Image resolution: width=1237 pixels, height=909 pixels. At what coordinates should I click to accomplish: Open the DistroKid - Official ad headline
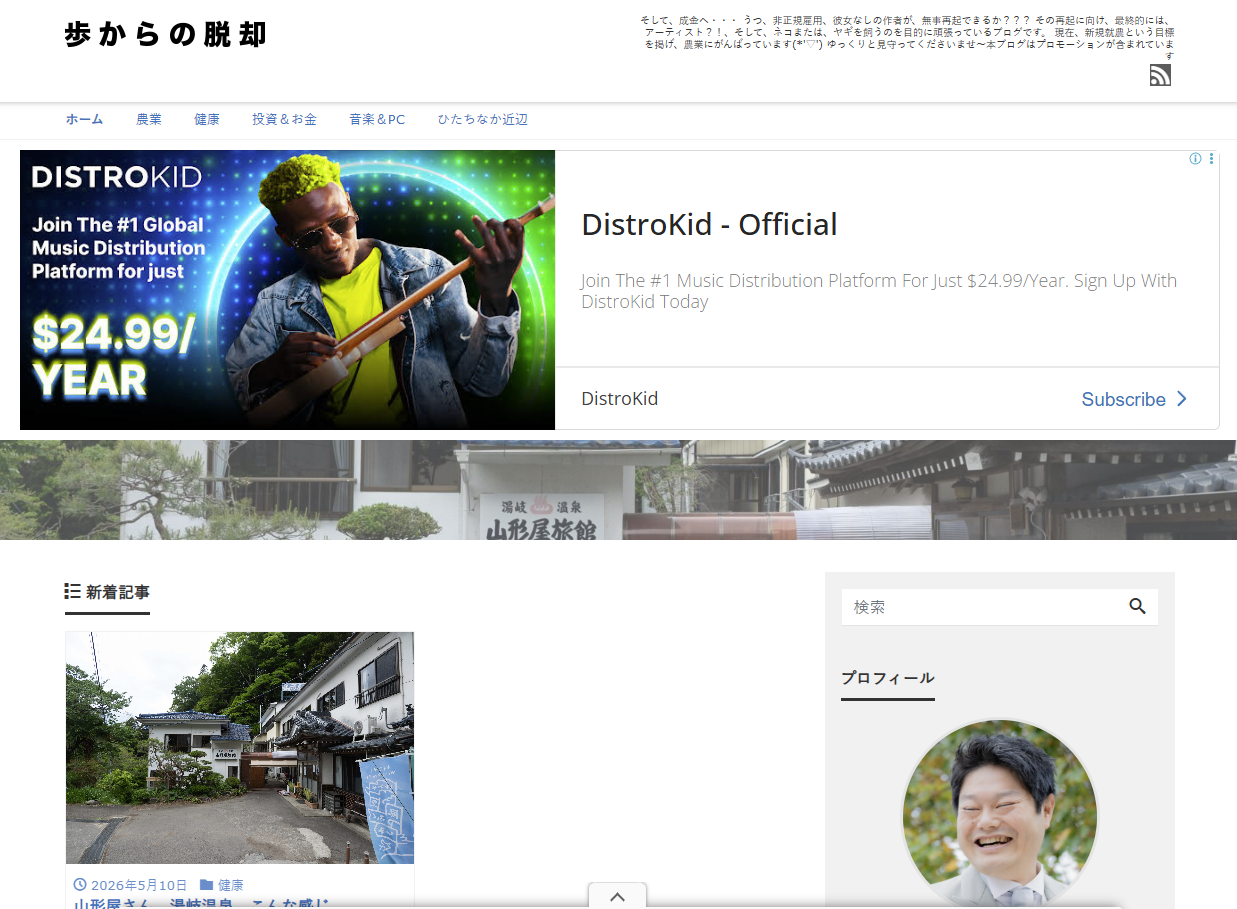coord(709,224)
